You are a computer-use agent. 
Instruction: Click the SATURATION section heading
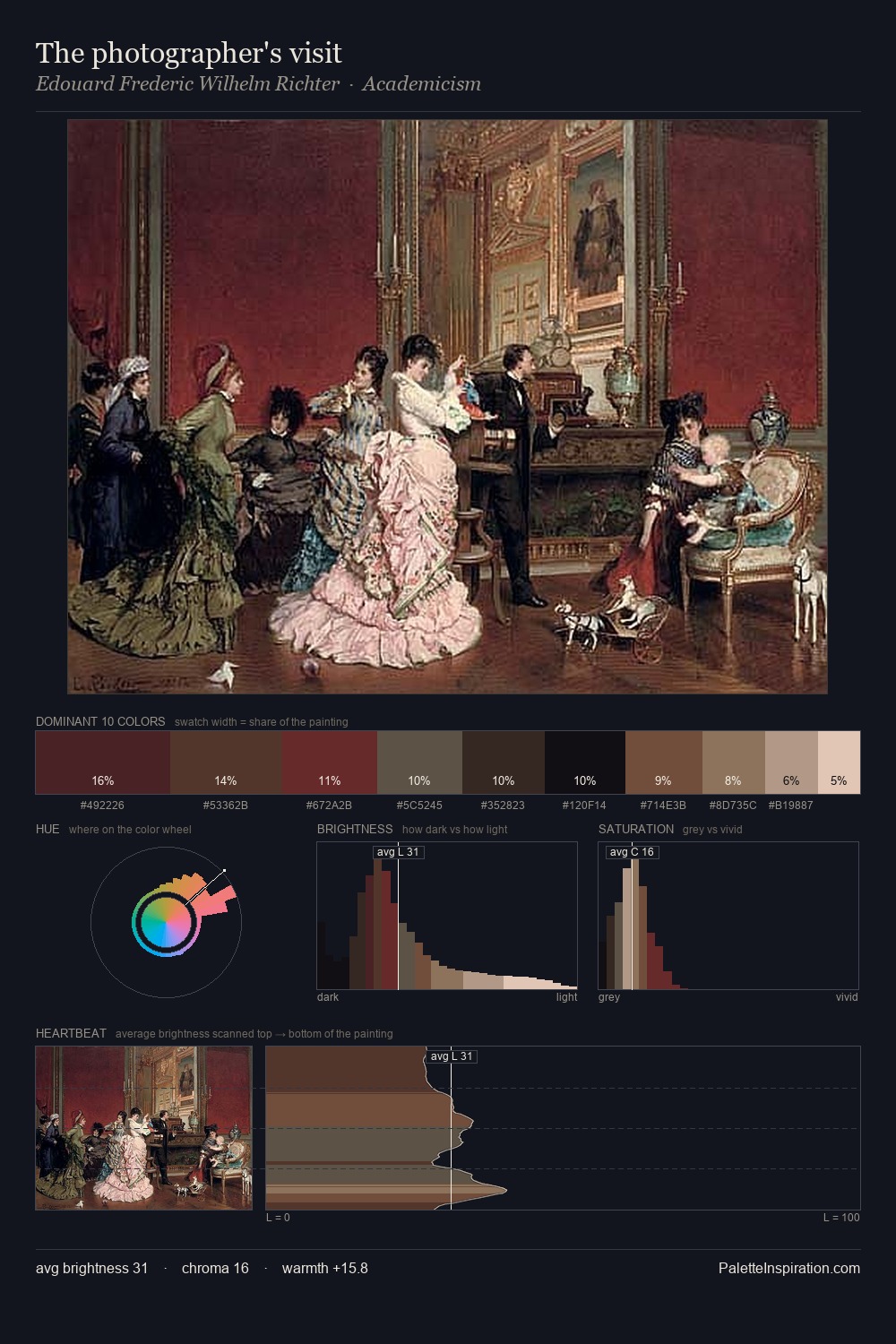coord(636,829)
